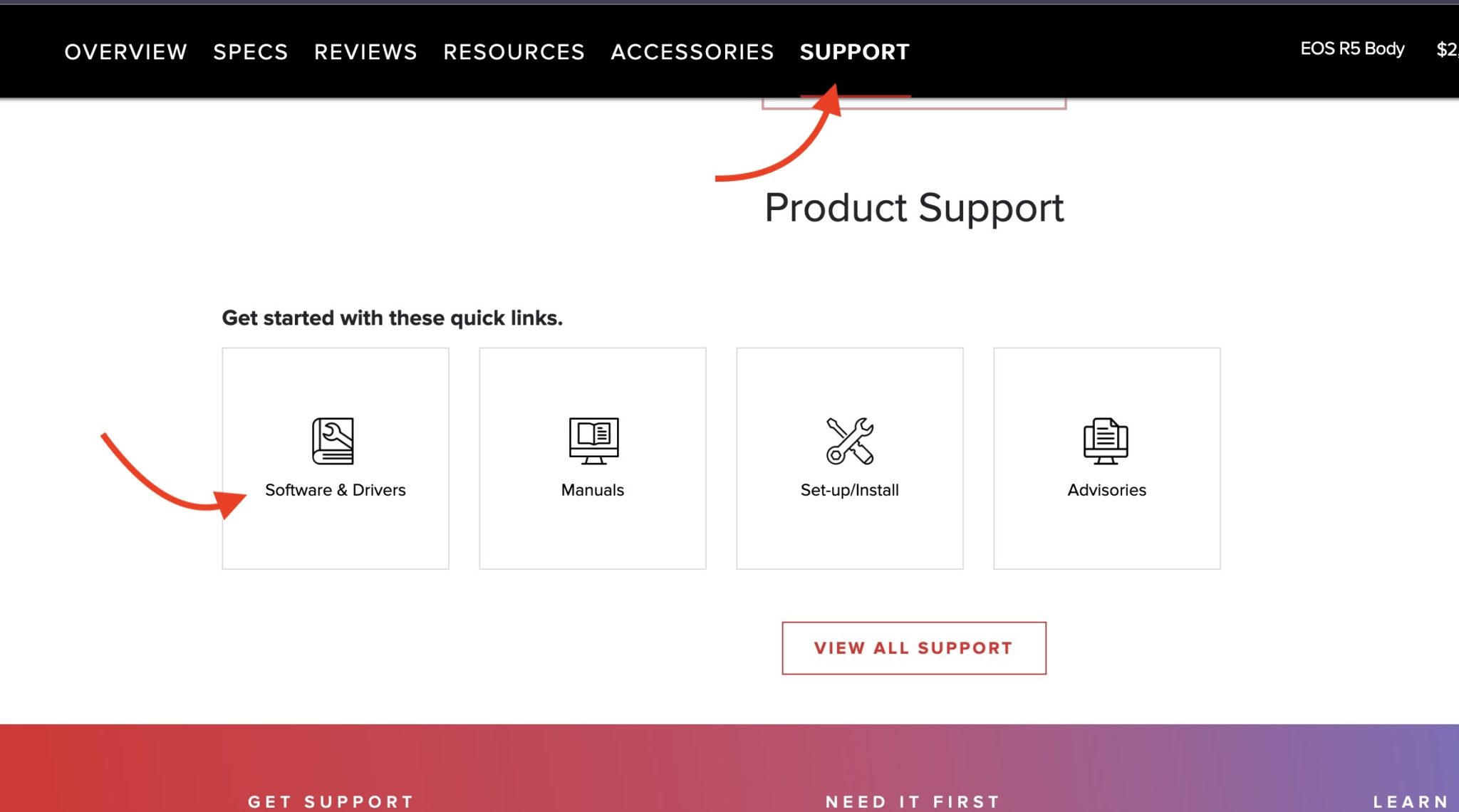Select the Resources tab
Viewport: 1459px width, 812px height.
coord(514,52)
